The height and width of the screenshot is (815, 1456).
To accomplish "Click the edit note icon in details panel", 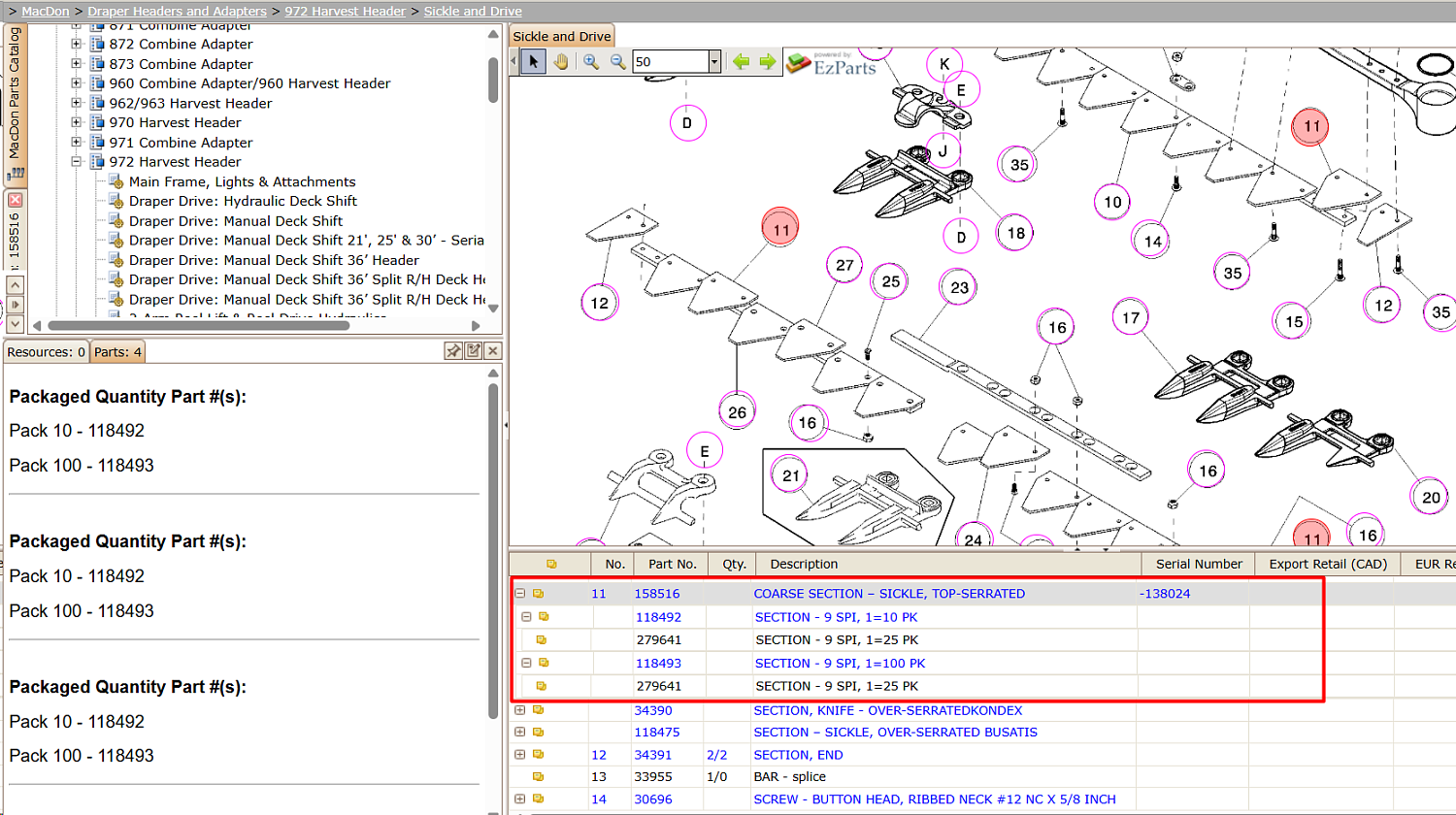I will (x=474, y=350).
